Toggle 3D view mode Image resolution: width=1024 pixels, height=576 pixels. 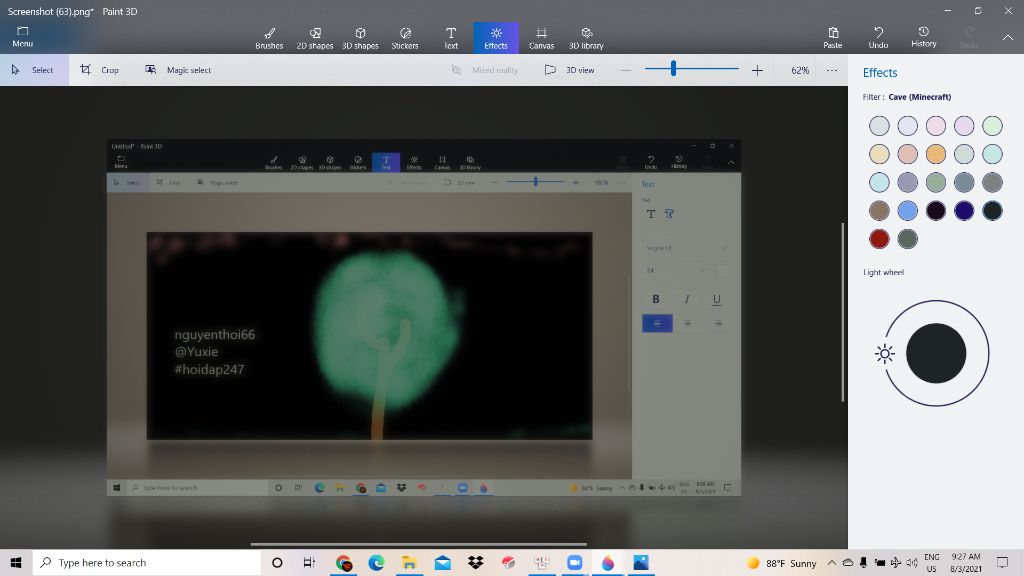pyautogui.click(x=569, y=70)
